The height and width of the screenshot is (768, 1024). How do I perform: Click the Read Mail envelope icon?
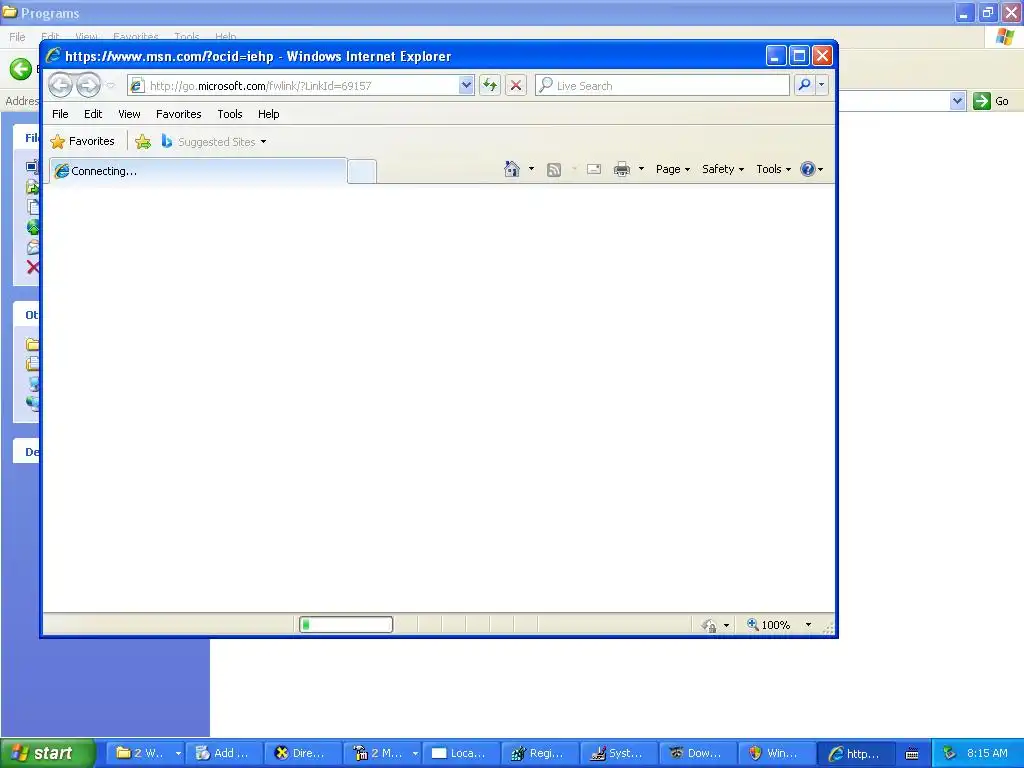(x=594, y=169)
